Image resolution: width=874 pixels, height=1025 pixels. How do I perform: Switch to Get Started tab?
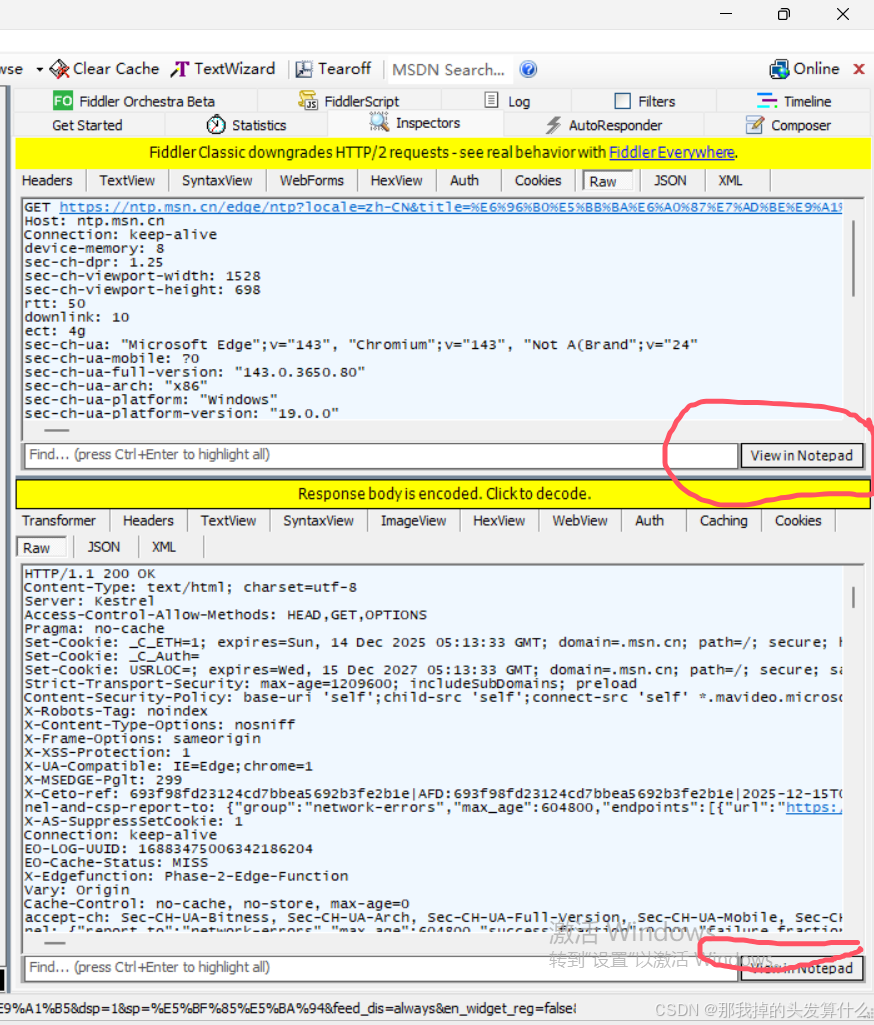point(87,126)
